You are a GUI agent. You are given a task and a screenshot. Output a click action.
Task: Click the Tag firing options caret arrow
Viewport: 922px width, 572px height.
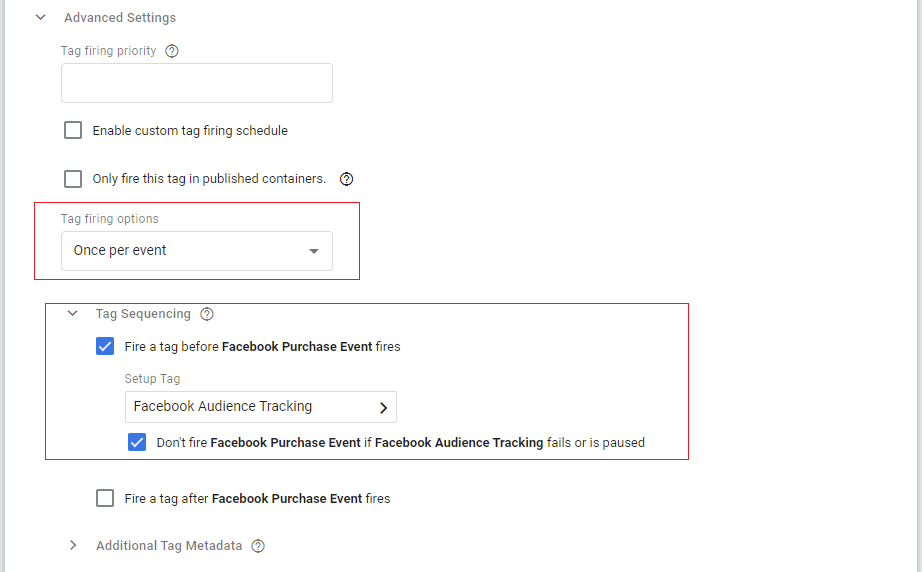(314, 251)
